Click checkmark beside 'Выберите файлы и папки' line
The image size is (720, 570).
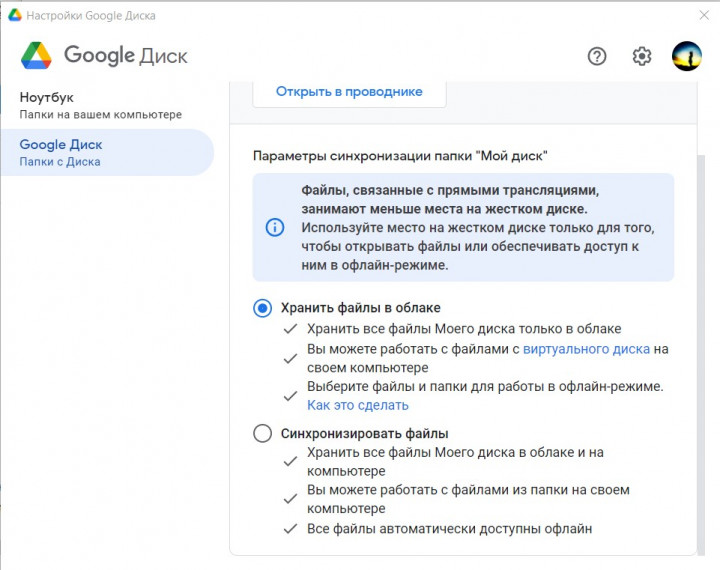pos(290,396)
